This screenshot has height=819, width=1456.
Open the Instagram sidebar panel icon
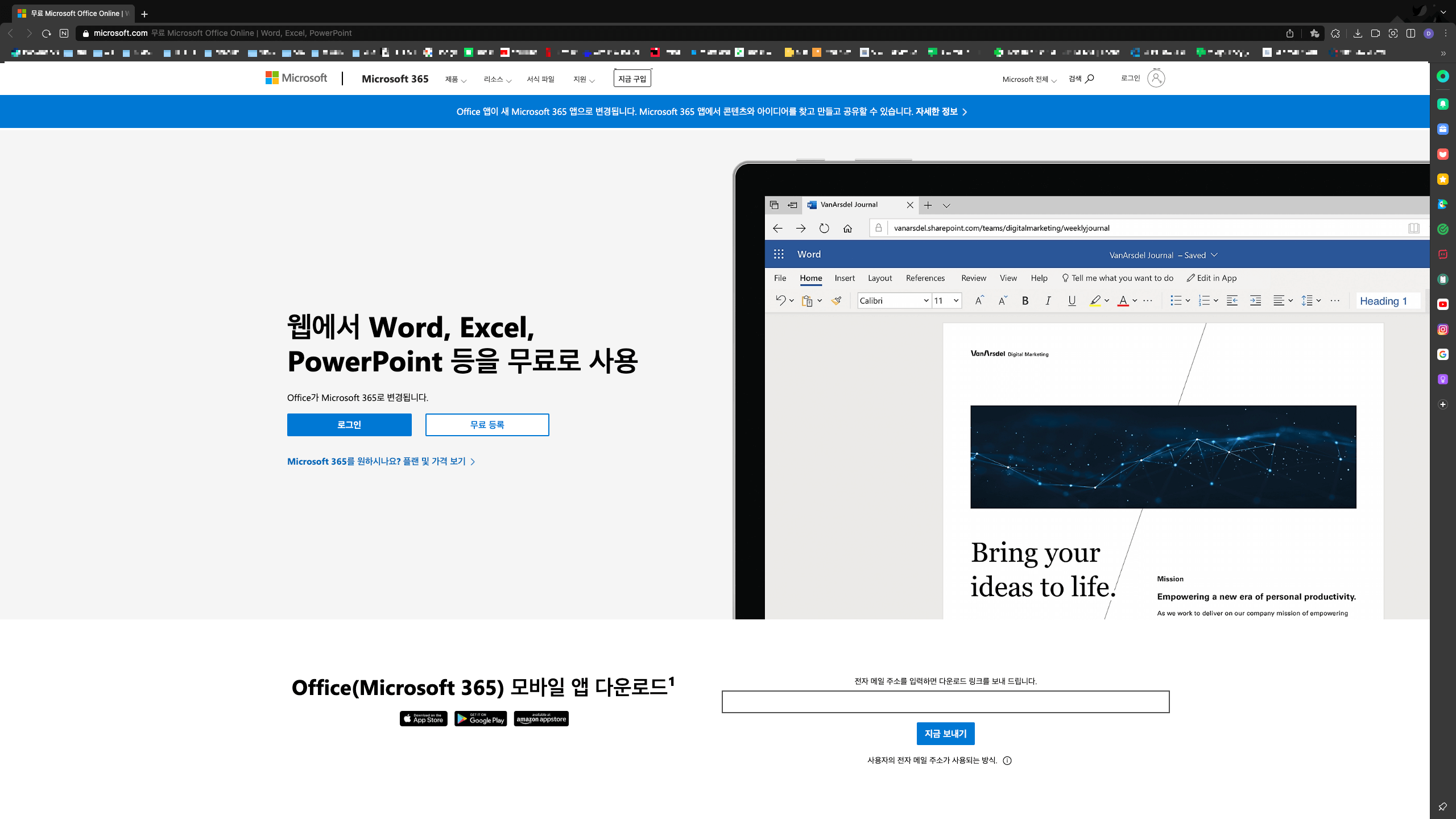(x=1443, y=329)
